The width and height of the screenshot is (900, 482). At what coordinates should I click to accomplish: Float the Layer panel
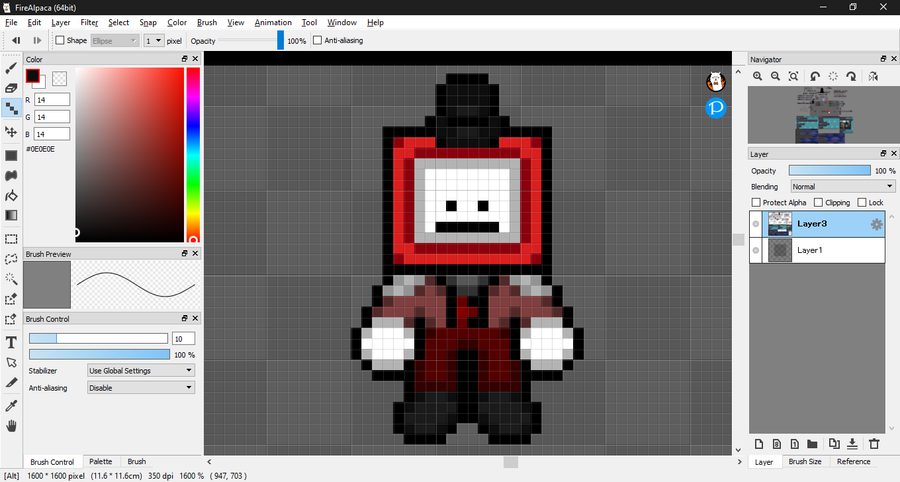tap(883, 153)
